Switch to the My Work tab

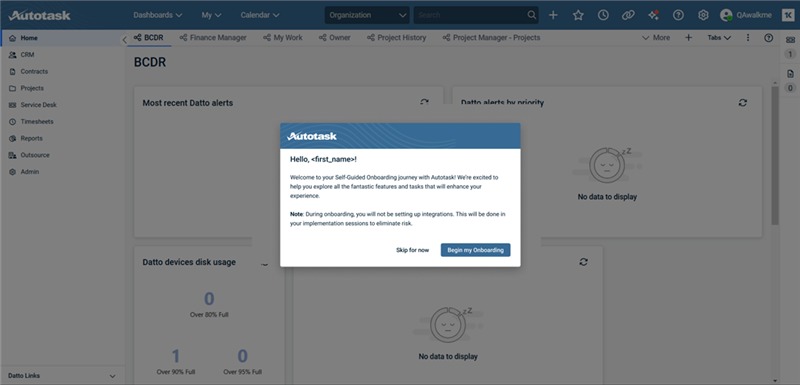283,38
